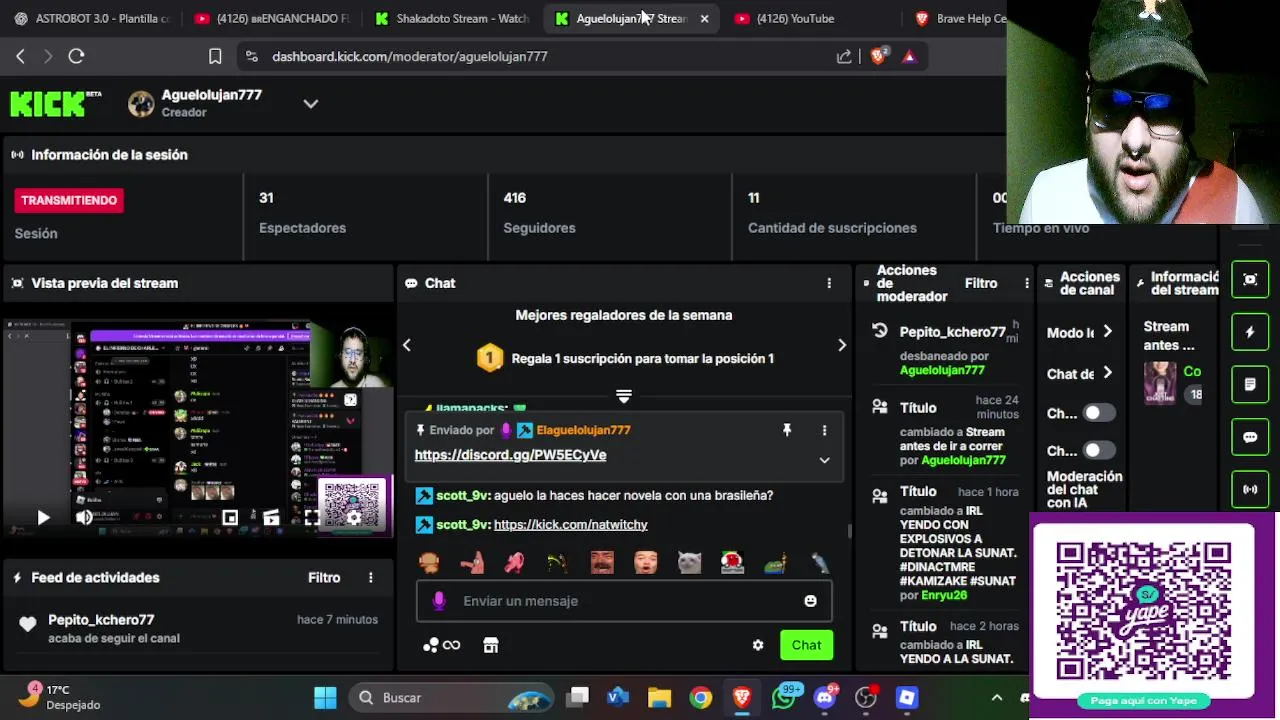
Task: Click the chat message input field
Action: [624, 601]
